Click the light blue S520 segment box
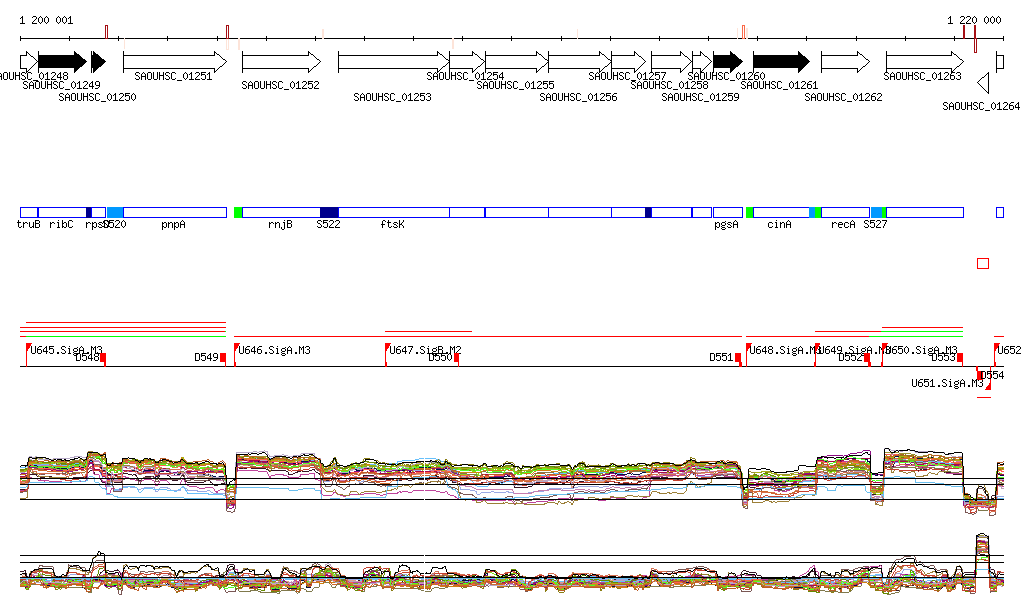 [x=115, y=213]
